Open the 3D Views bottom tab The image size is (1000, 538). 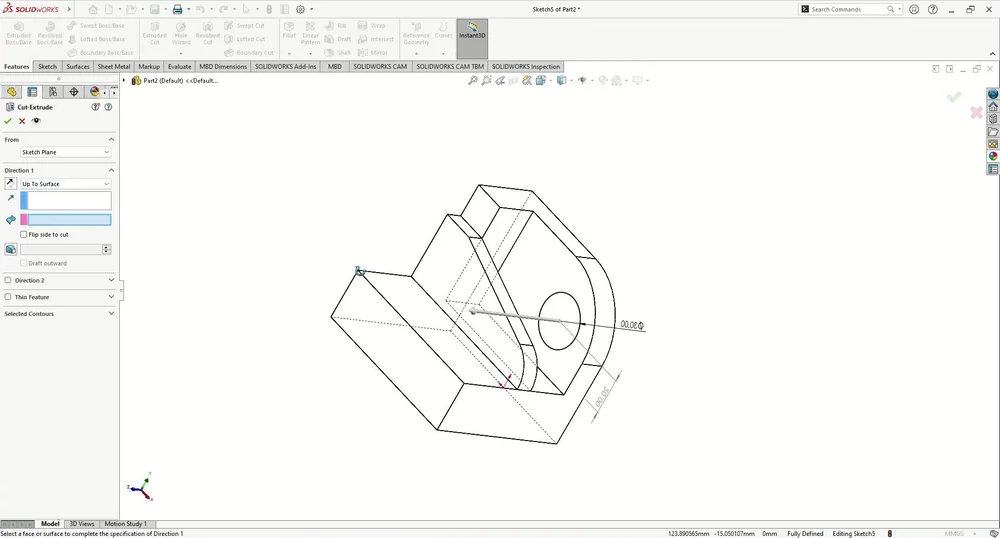(x=82, y=524)
